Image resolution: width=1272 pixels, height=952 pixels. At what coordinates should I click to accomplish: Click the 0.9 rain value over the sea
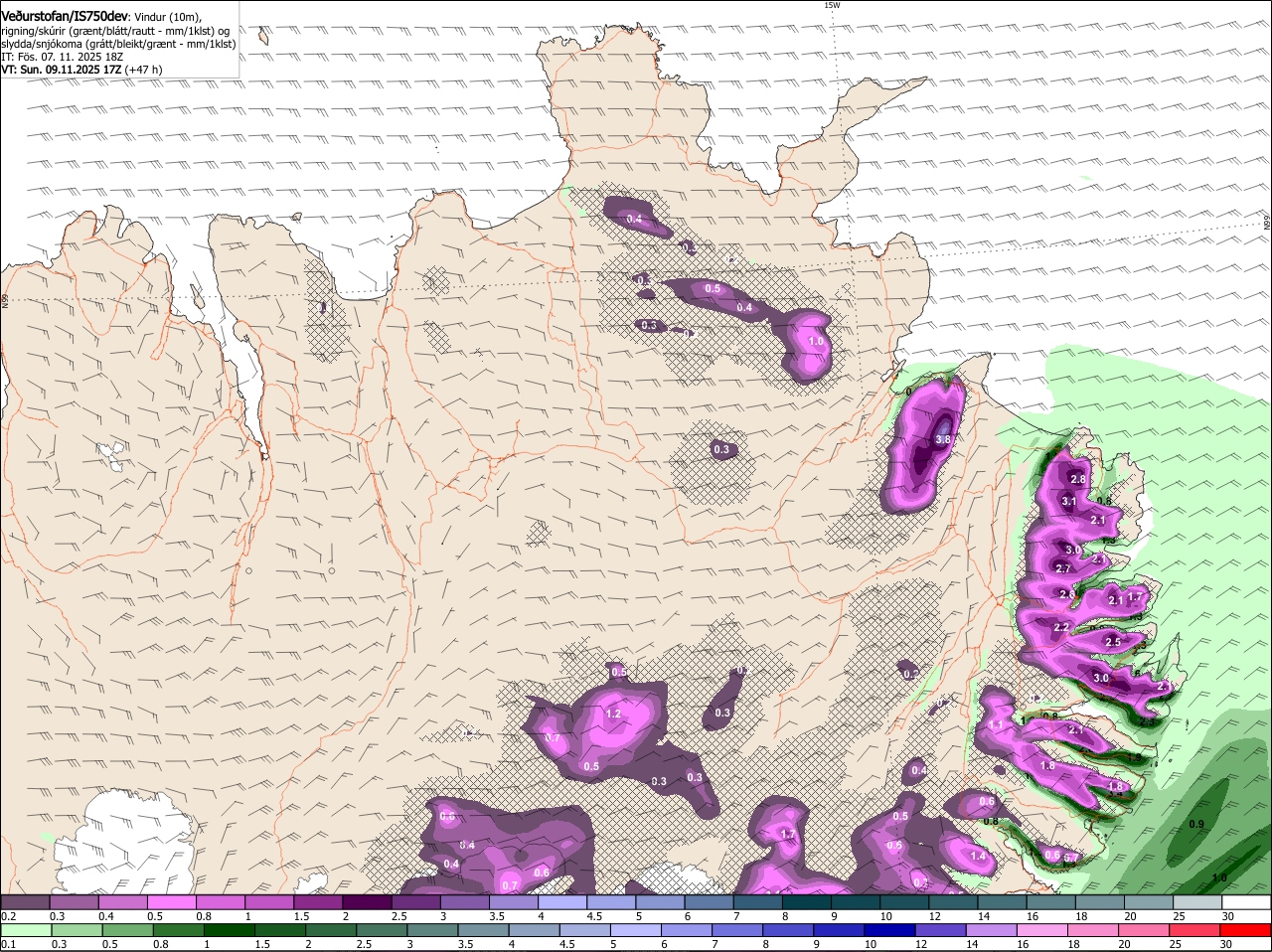(1196, 824)
